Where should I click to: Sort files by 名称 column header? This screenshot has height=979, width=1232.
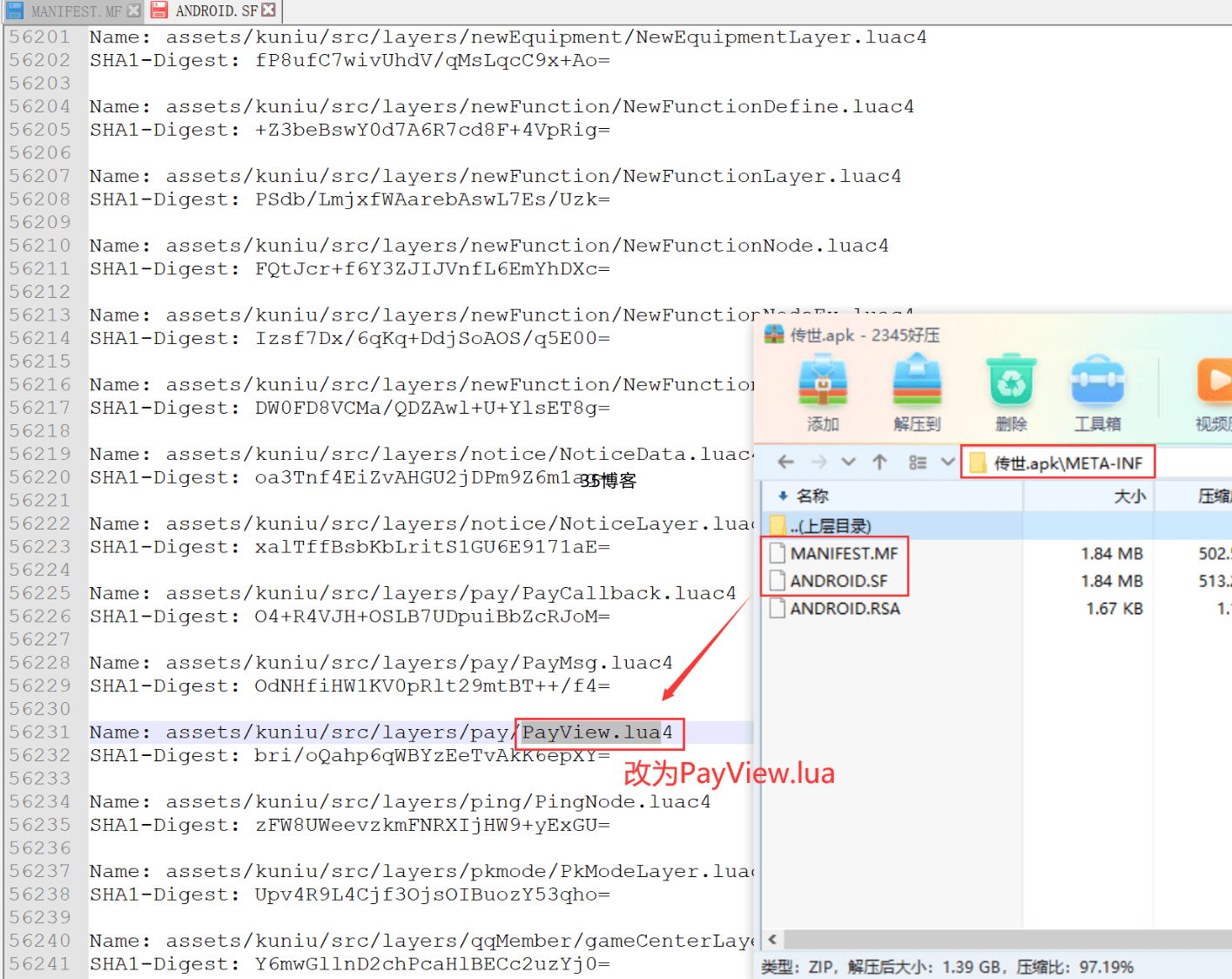[x=811, y=496]
